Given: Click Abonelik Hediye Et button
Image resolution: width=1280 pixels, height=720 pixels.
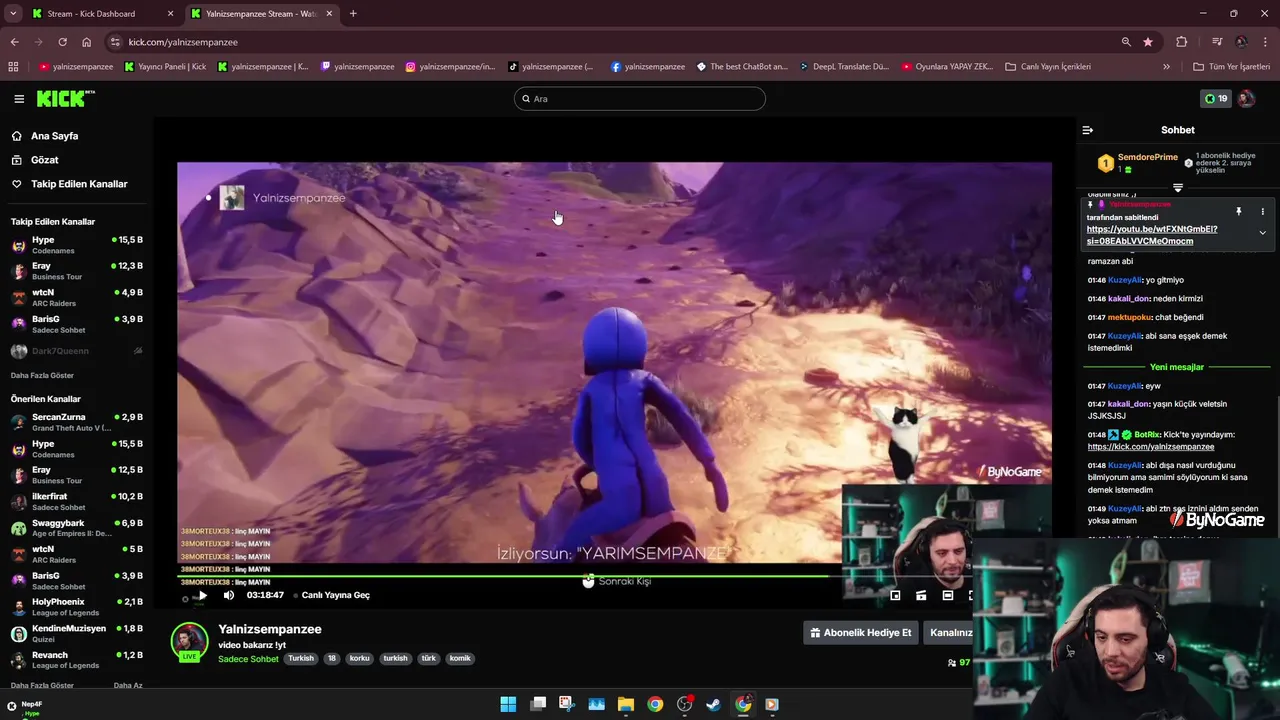Looking at the screenshot, I should tap(861, 633).
